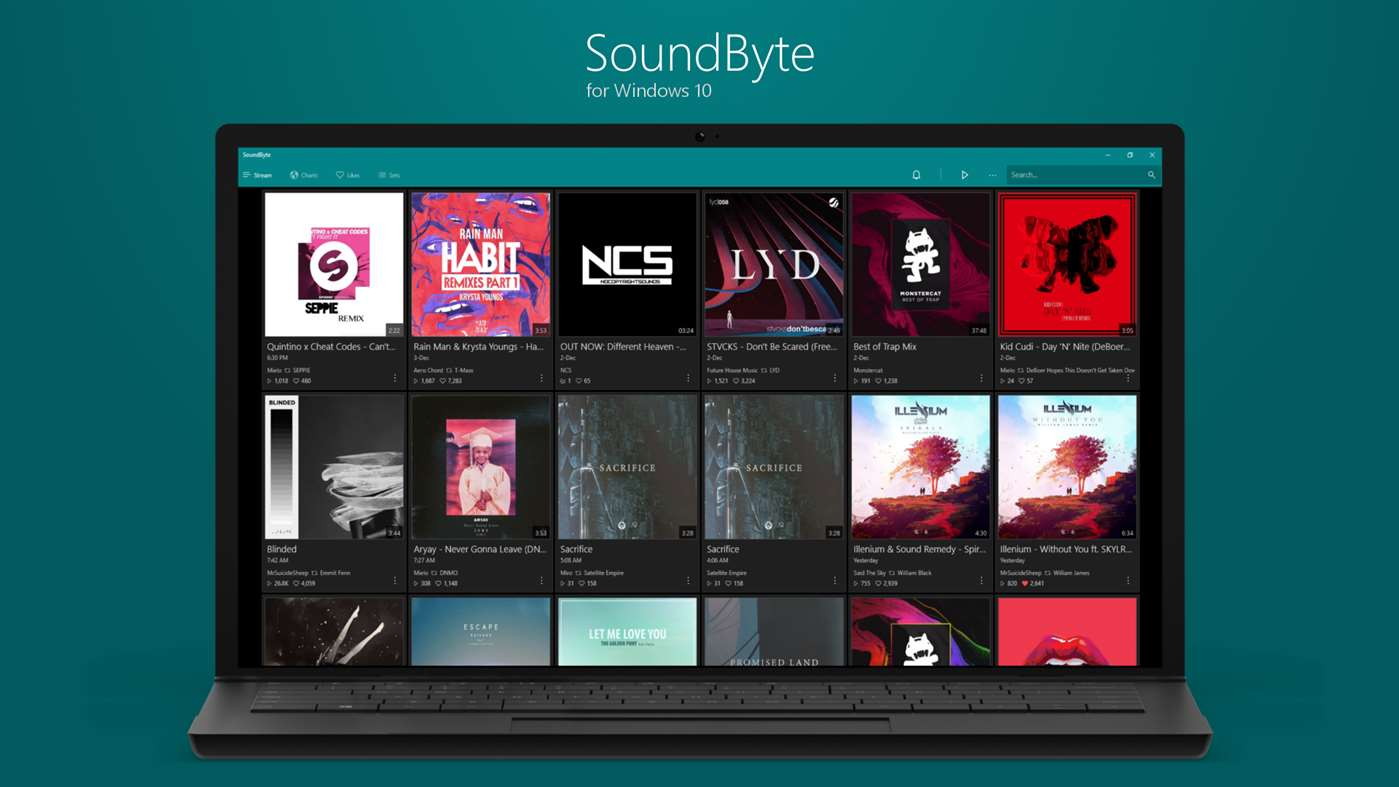The height and width of the screenshot is (787, 1399).
Task: Open Illenium Without You cover art
Action: (x=1067, y=467)
